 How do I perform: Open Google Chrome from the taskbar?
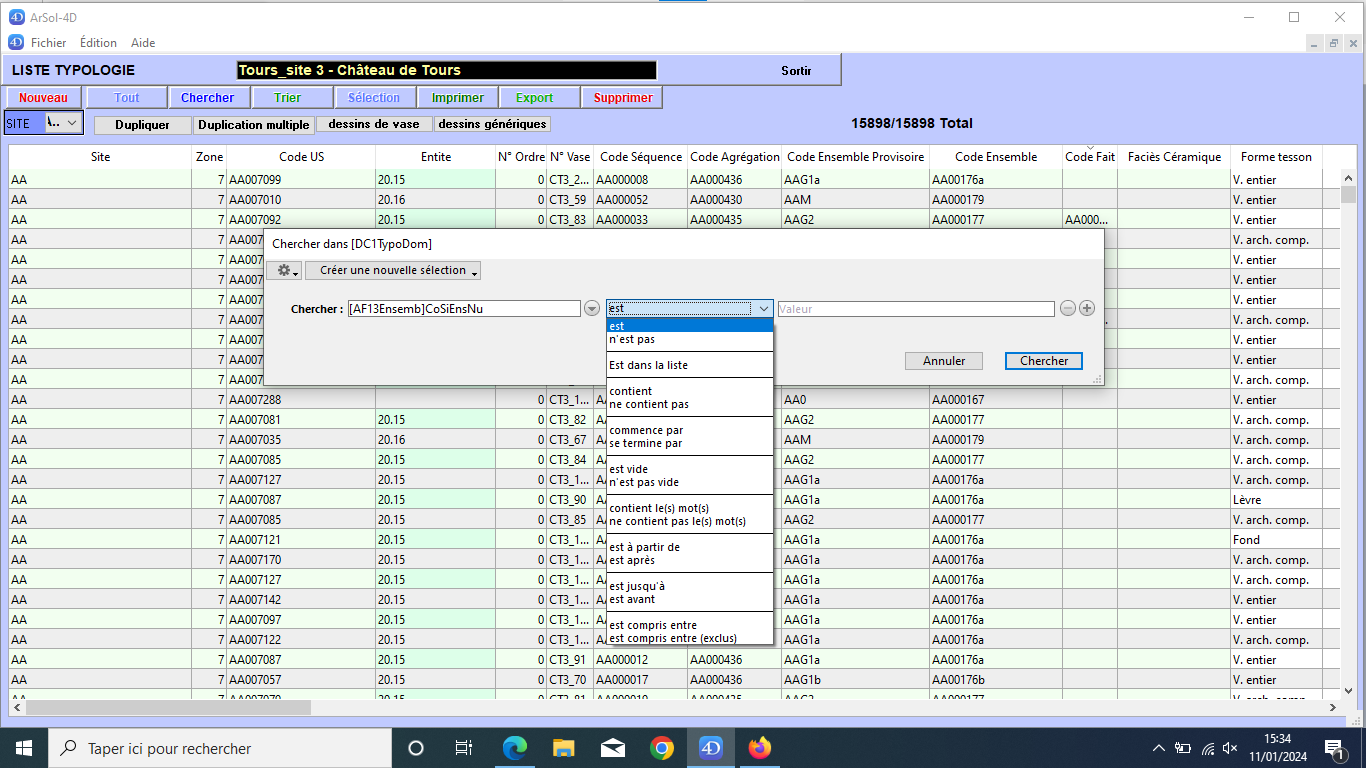click(661, 748)
